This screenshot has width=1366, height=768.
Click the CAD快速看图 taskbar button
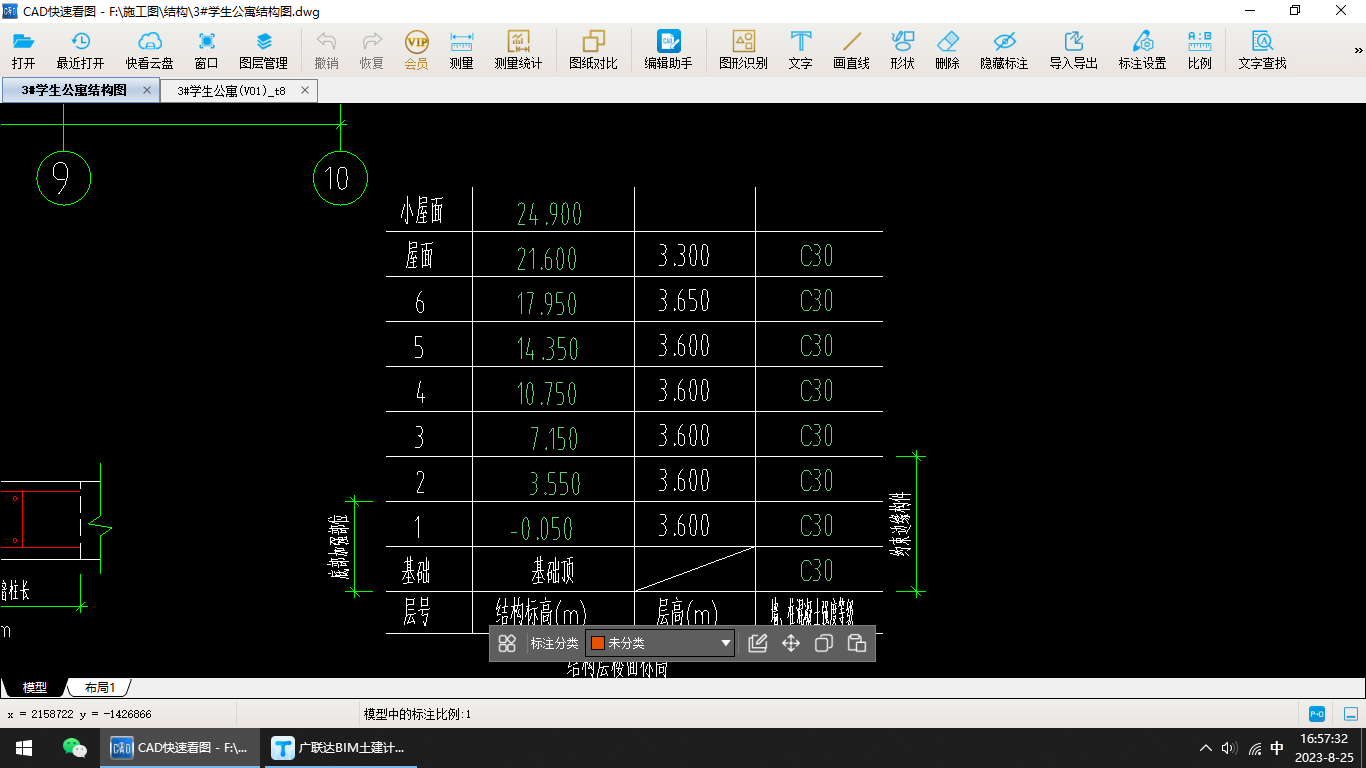pos(180,747)
